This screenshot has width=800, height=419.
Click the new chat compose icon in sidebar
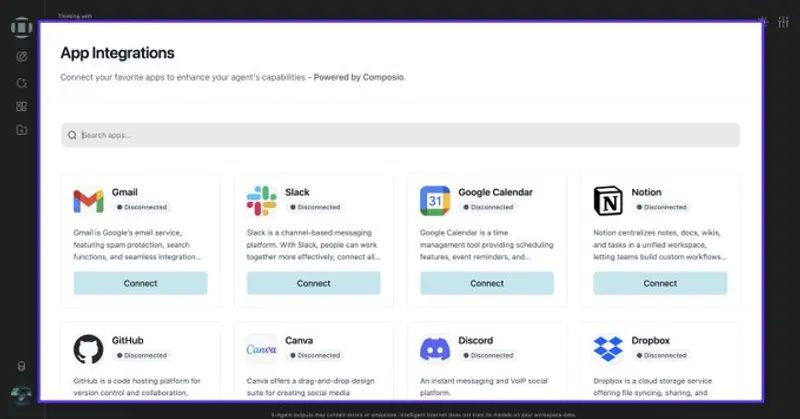click(x=21, y=57)
